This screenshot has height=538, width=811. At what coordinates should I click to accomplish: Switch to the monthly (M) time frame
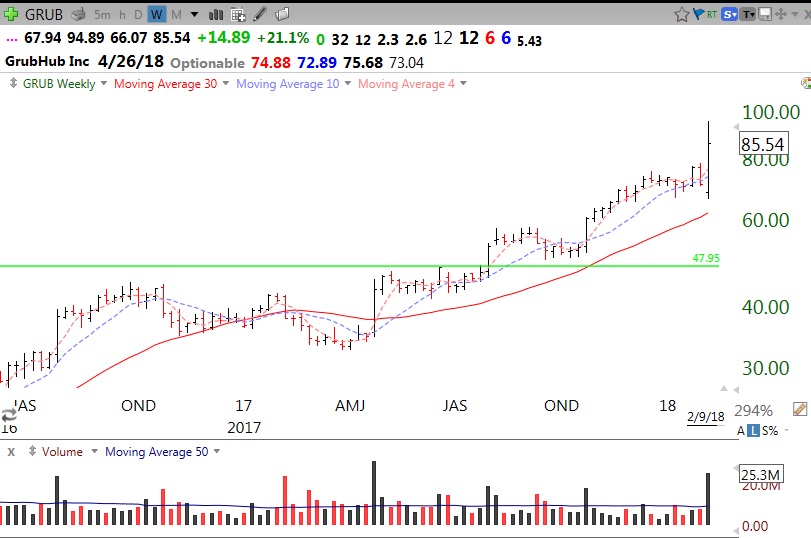(x=176, y=14)
